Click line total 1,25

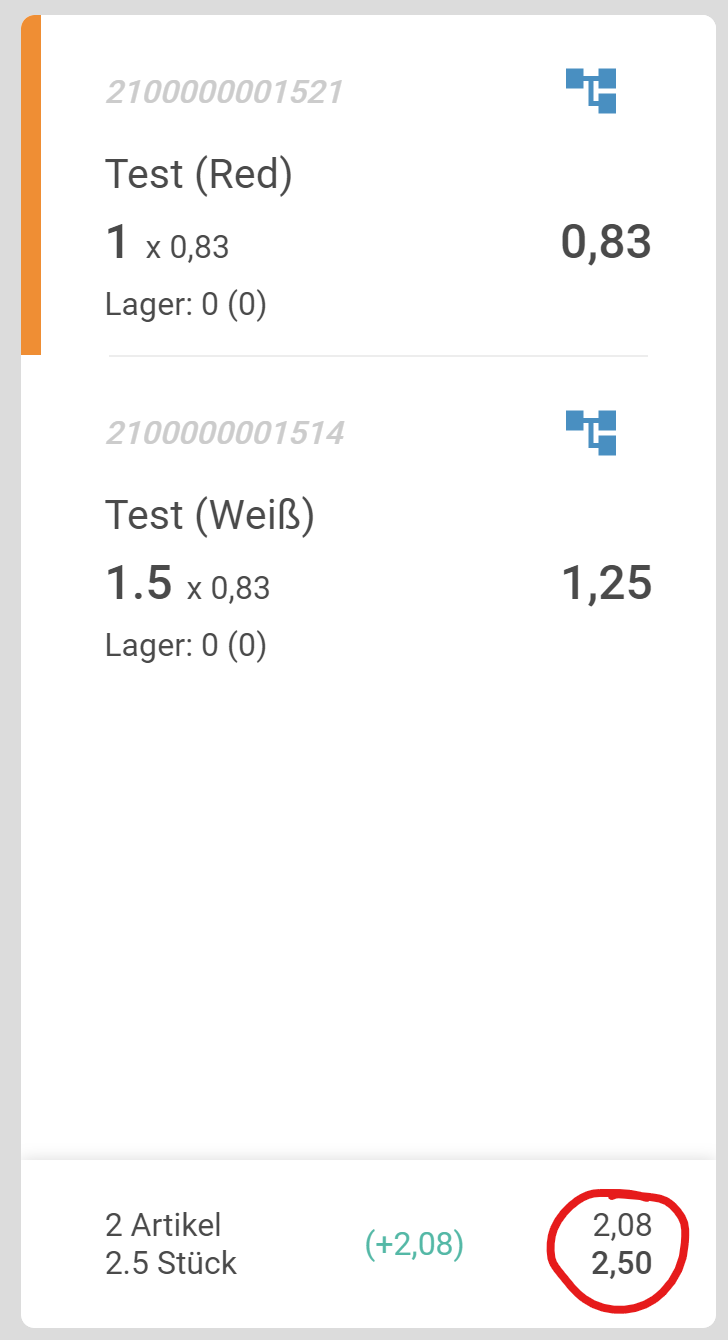606,584
